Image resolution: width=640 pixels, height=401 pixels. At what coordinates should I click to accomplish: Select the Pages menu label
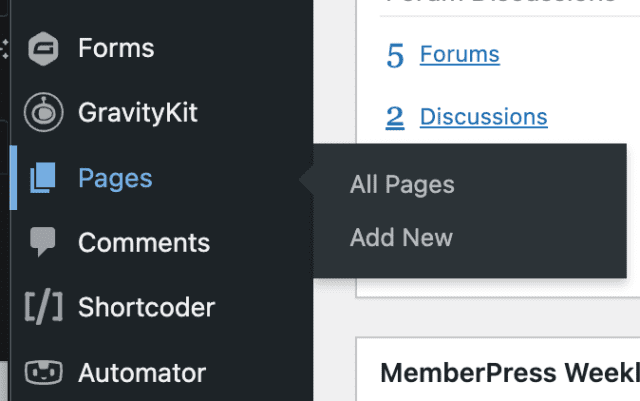click(115, 178)
